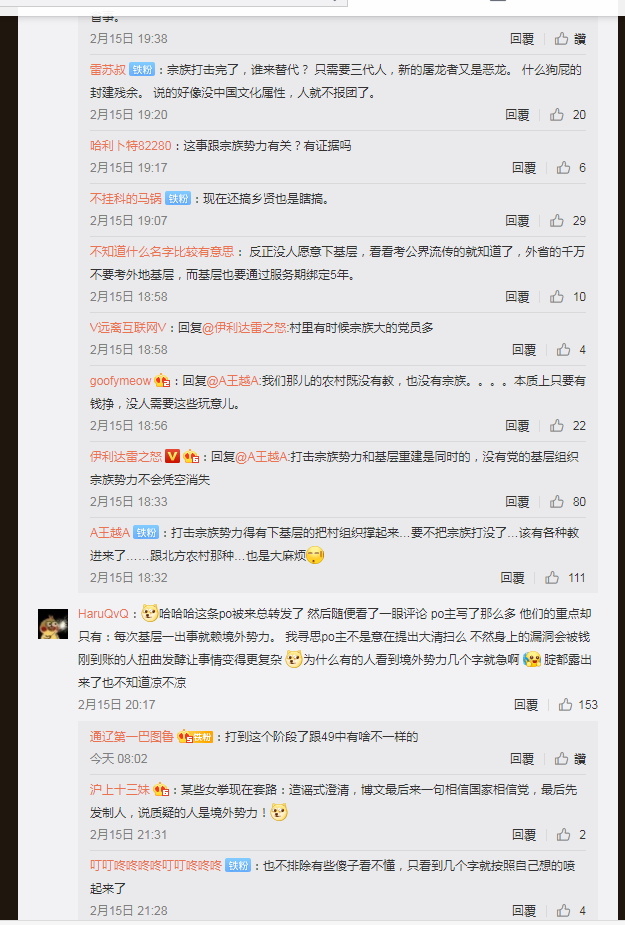
Task: Open 不知道什么名字比较有意思 user profile
Action: (x=162, y=252)
